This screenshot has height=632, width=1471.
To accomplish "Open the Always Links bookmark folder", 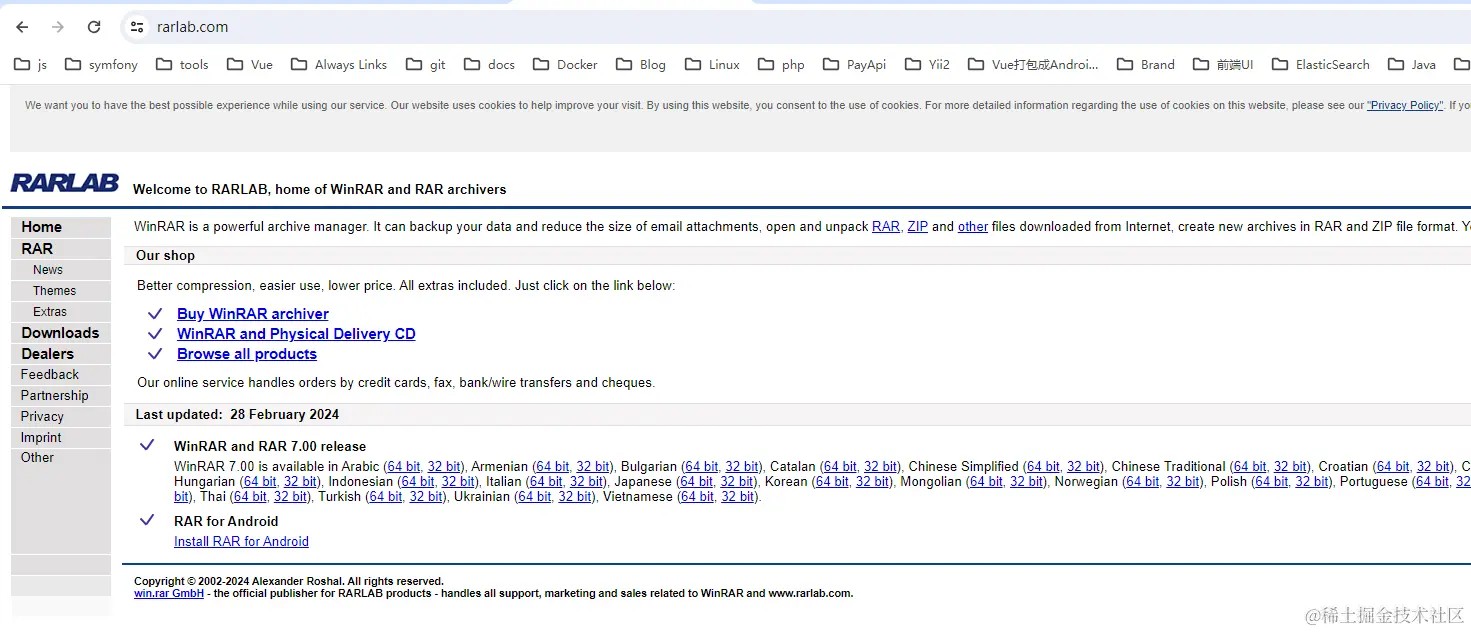I will click(x=339, y=64).
